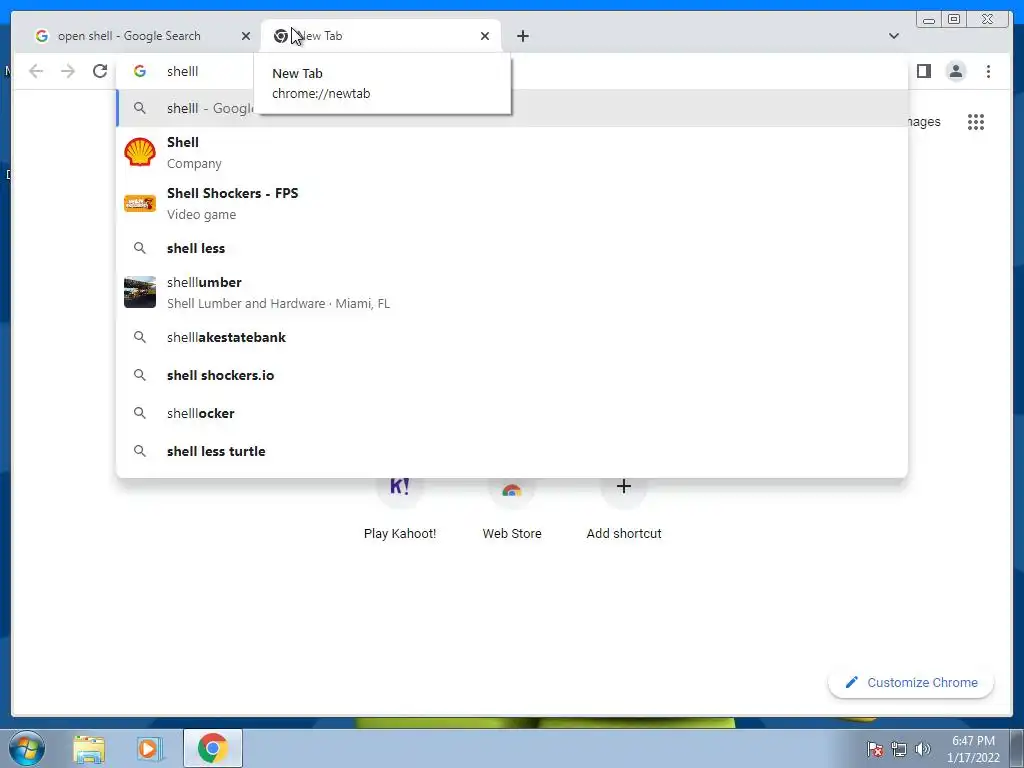Viewport: 1024px width, 768px height.
Task: Choose the Shell Shockers - FPS suggestion
Action: 512,203
